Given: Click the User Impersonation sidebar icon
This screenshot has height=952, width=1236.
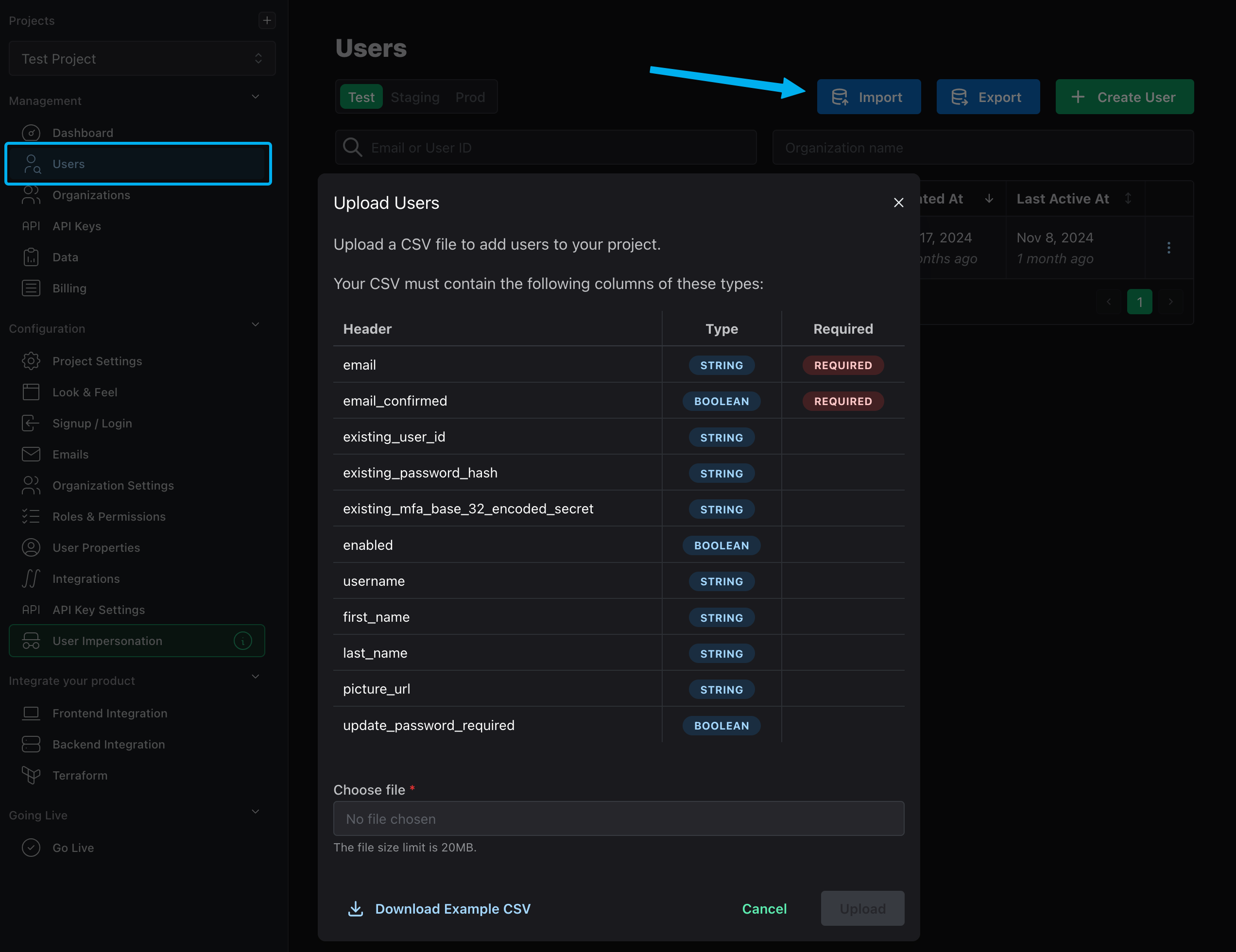Looking at the screenshot, I should [x=30, y=640].
